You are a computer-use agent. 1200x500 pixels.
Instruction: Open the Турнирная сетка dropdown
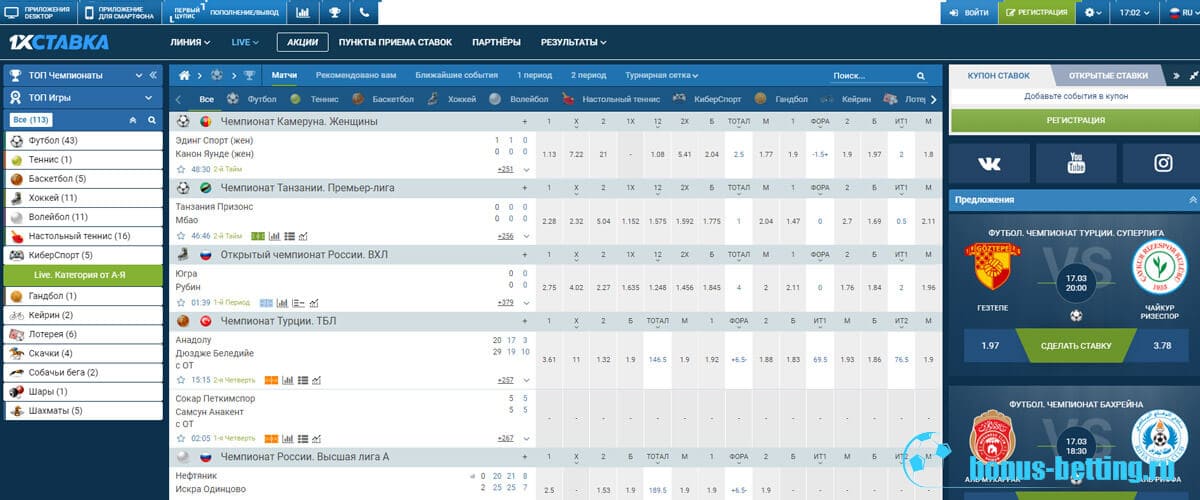point(662,75)
